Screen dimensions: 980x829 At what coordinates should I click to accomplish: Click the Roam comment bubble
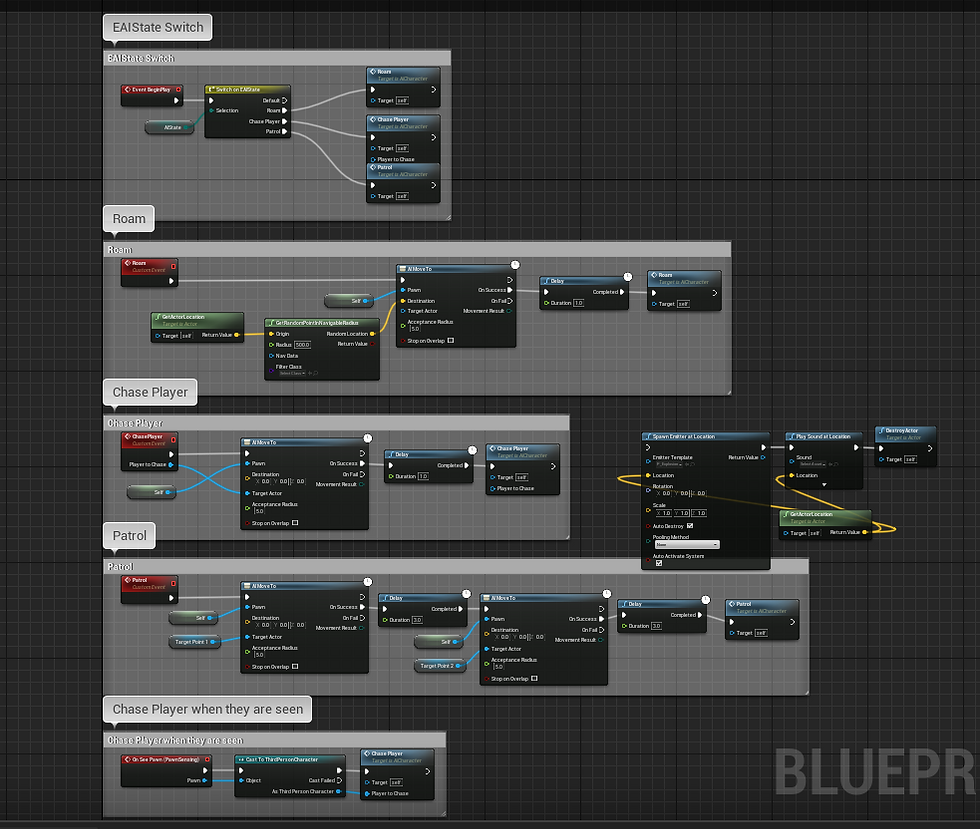tap(129, 219)
